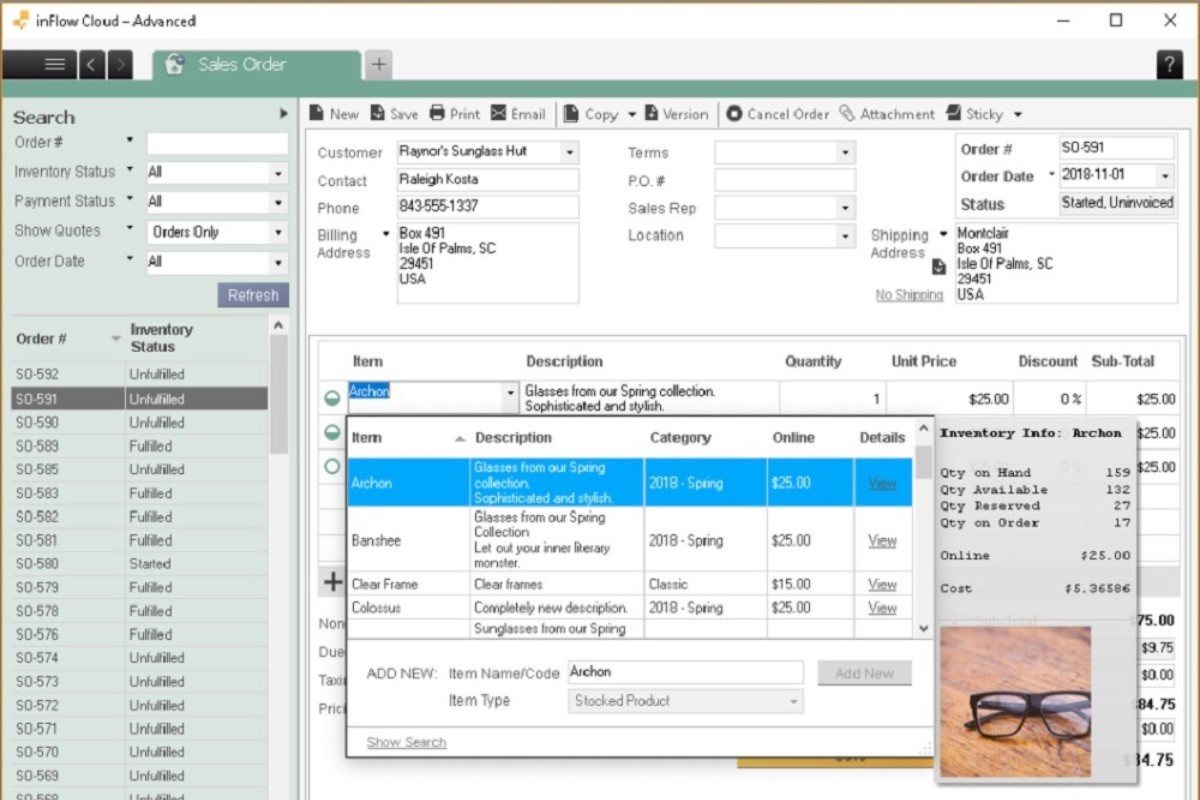Click the order list scrollbar up arrow
Screen dimensions: 1200x800
point(278,326)
